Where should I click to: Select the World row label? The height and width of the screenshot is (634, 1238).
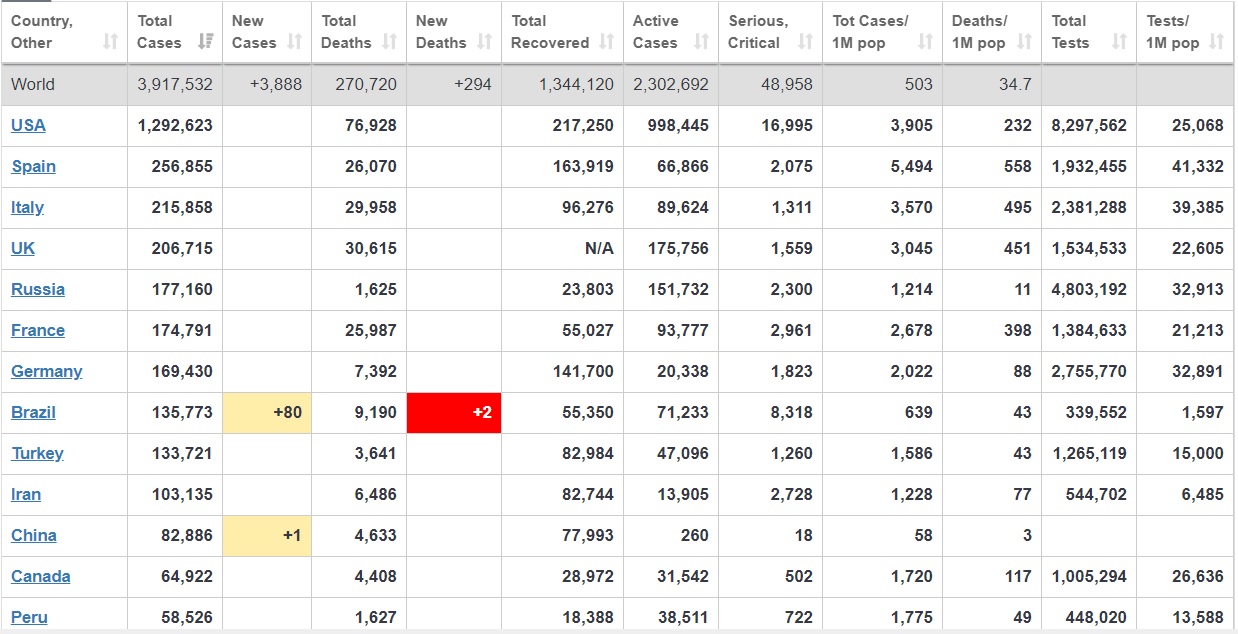click(33, 84)
